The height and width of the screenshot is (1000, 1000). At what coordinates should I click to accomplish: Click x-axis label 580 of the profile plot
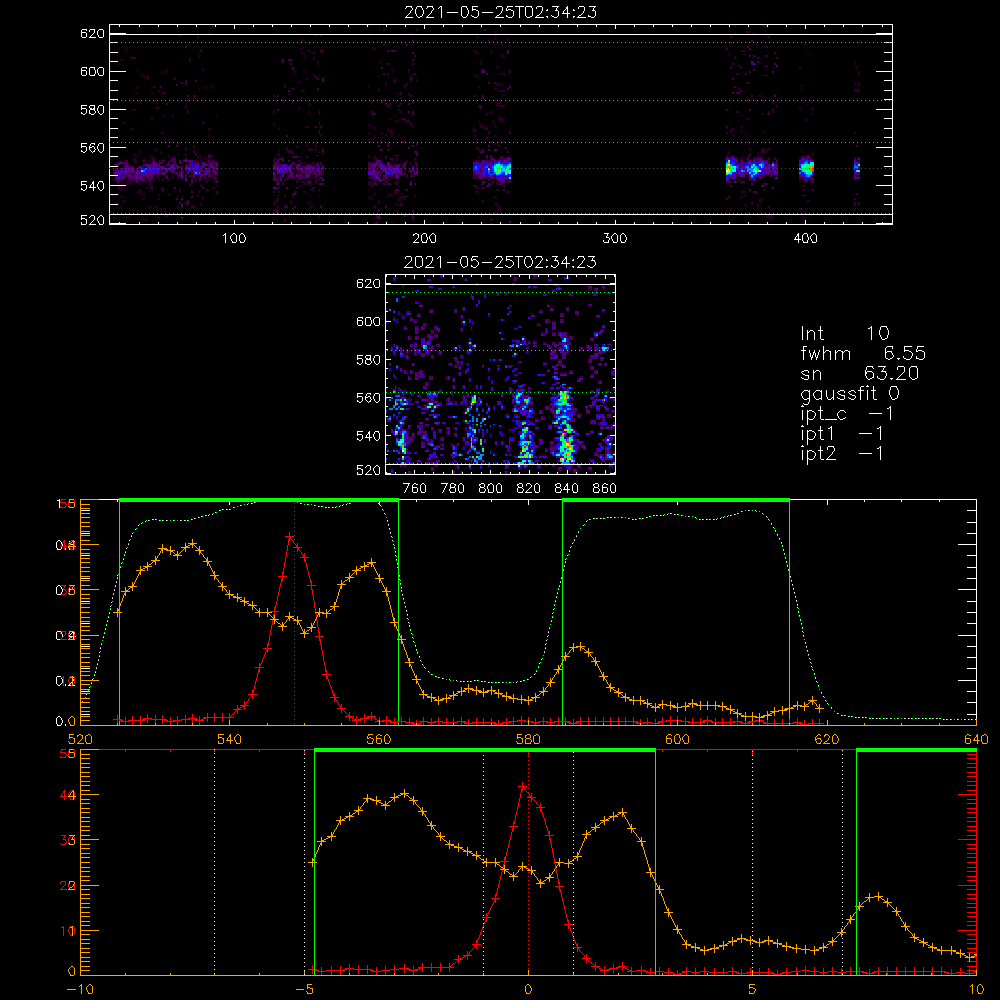(x=528, y=739)
